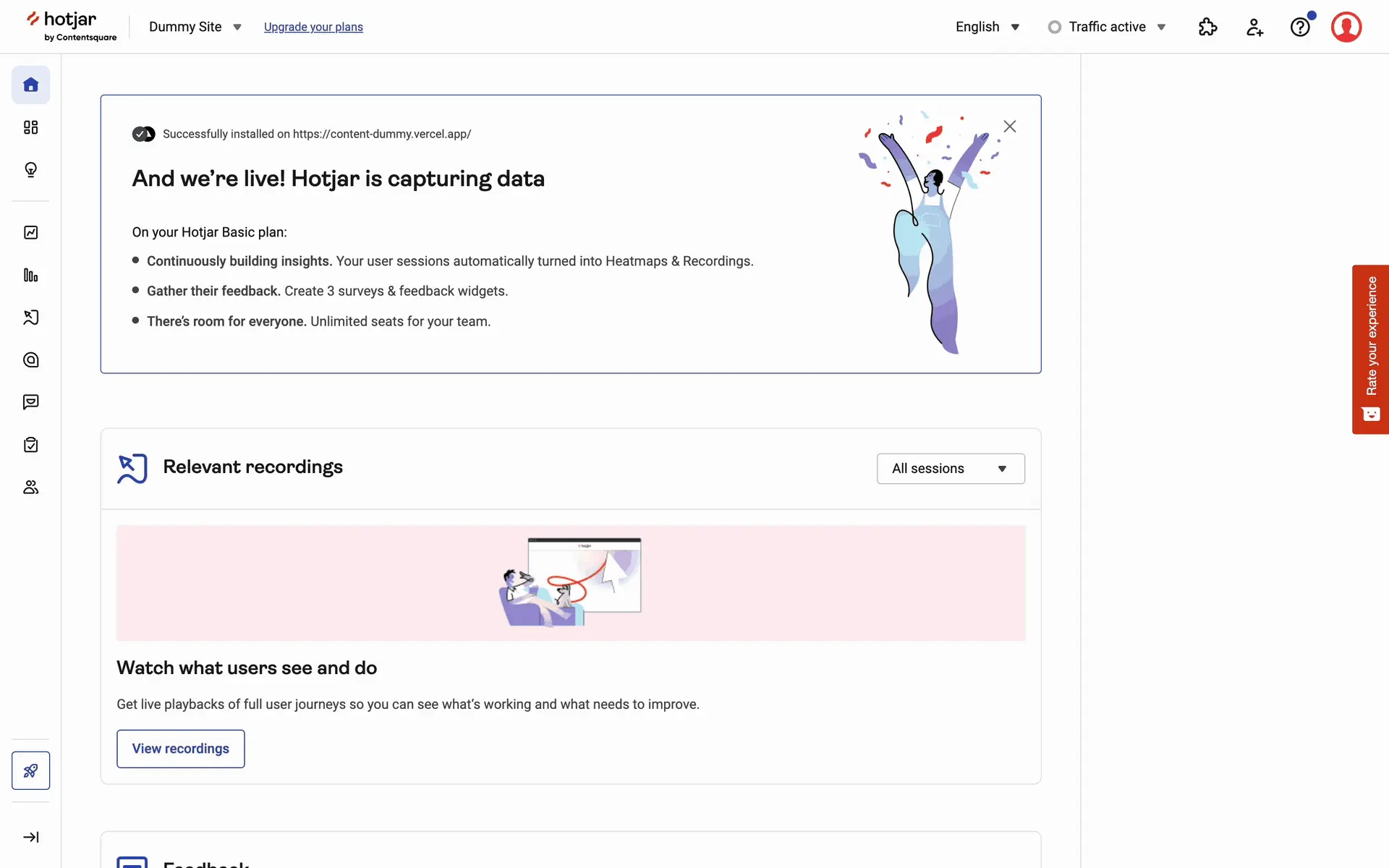The width and height of the screenshot is (1389, 868).
Task: Open the Heatmaps target sidebar icon
Action: click(x=30, y=359)
